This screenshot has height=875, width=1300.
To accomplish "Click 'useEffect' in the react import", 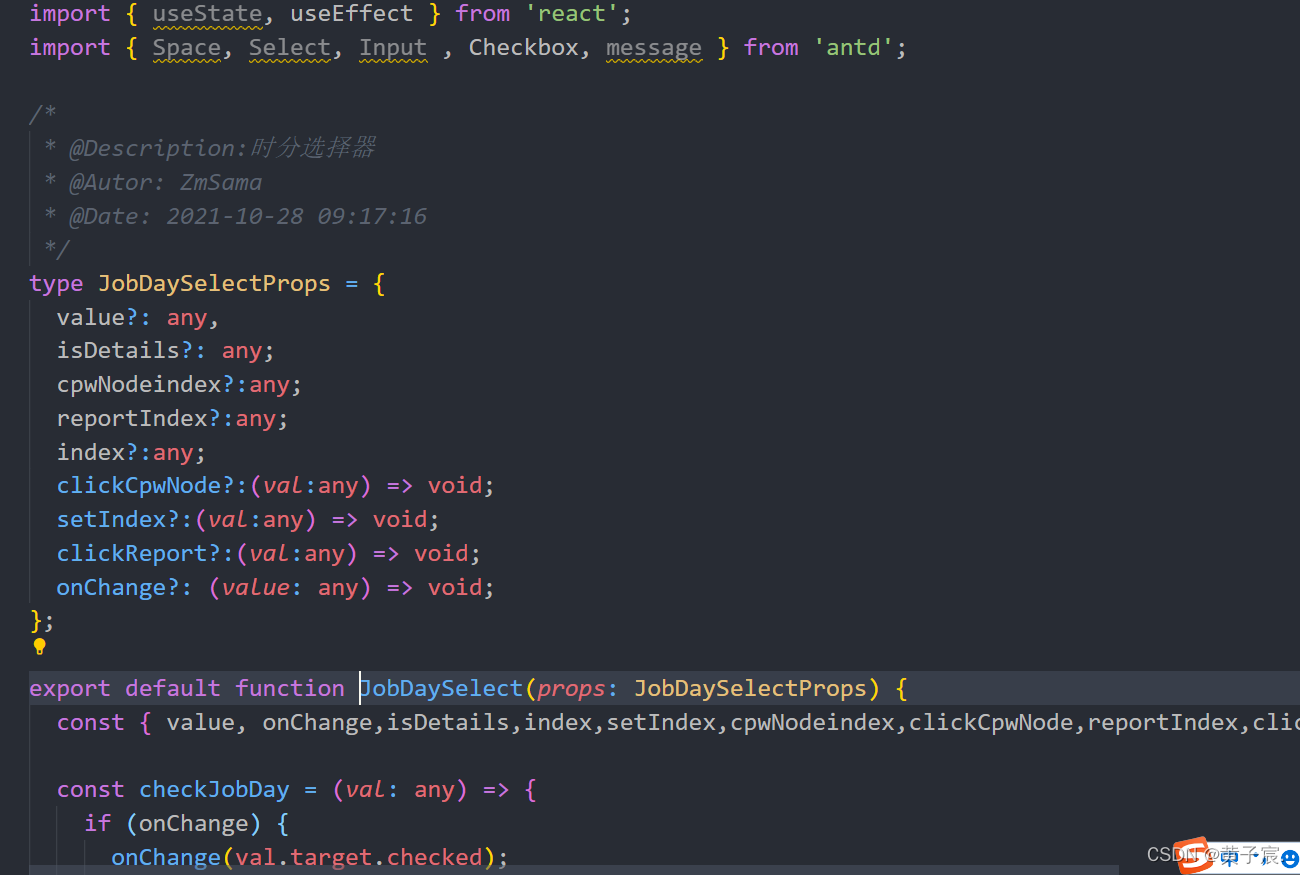I will [352, 14].
